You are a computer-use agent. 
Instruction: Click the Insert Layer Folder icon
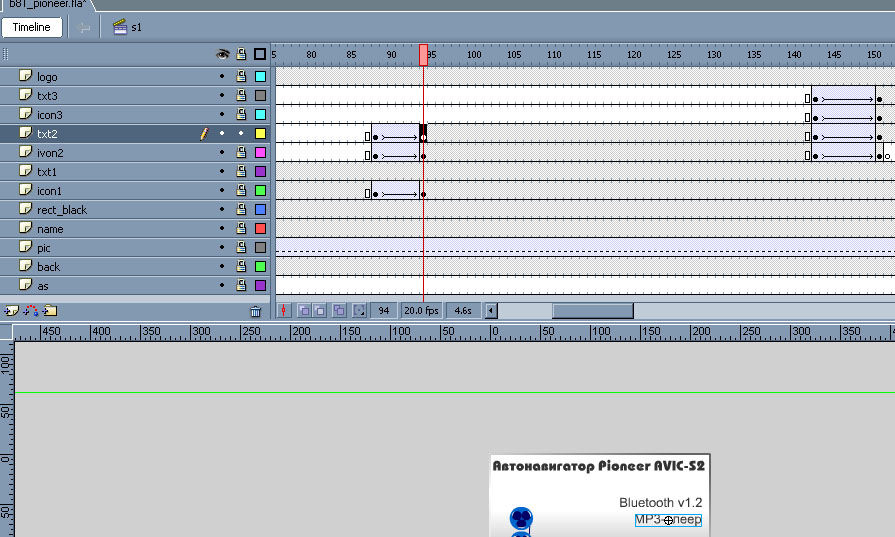(50, 310)
